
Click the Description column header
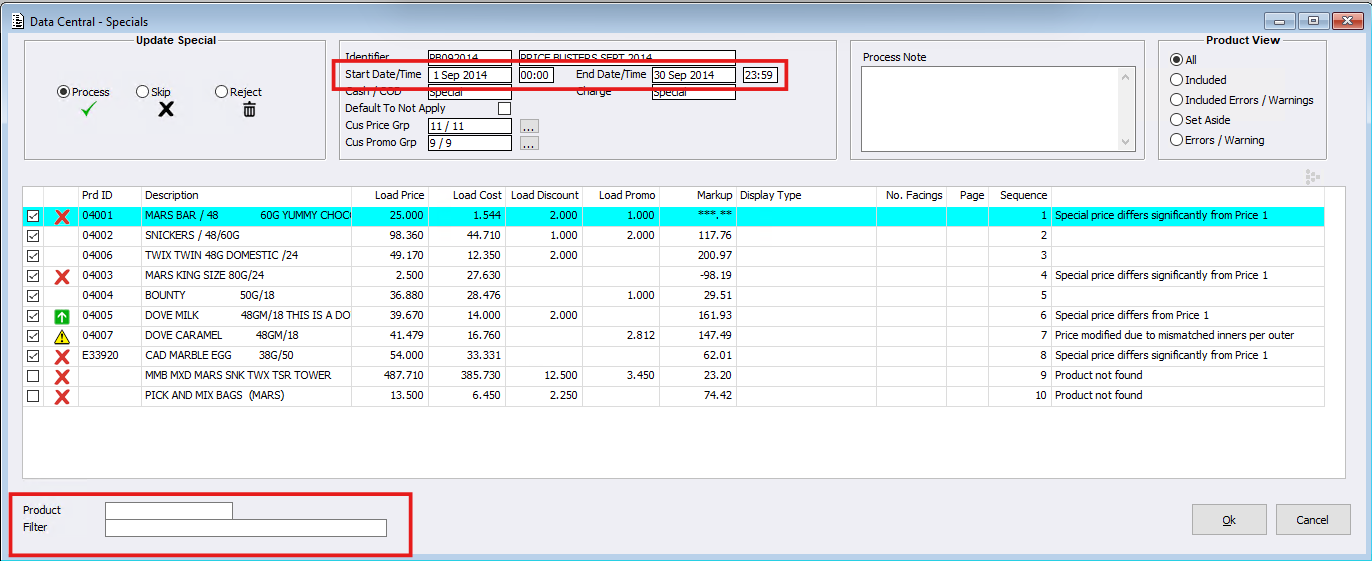[246, 196]
